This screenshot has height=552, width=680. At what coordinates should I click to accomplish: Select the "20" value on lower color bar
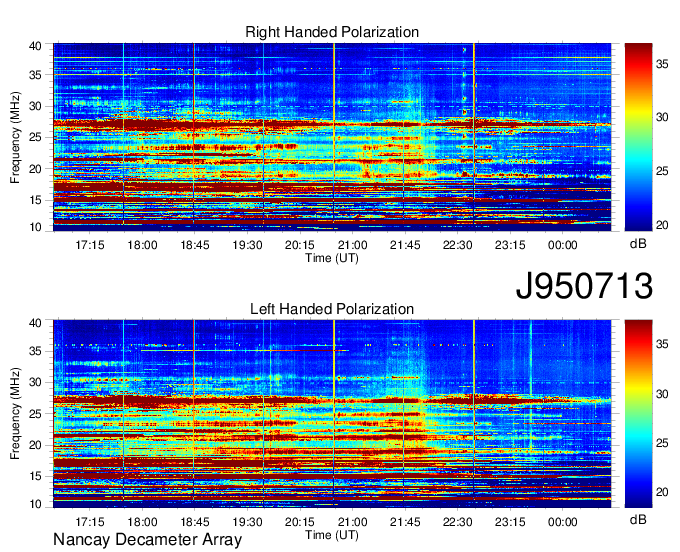[x=662, y=492]
